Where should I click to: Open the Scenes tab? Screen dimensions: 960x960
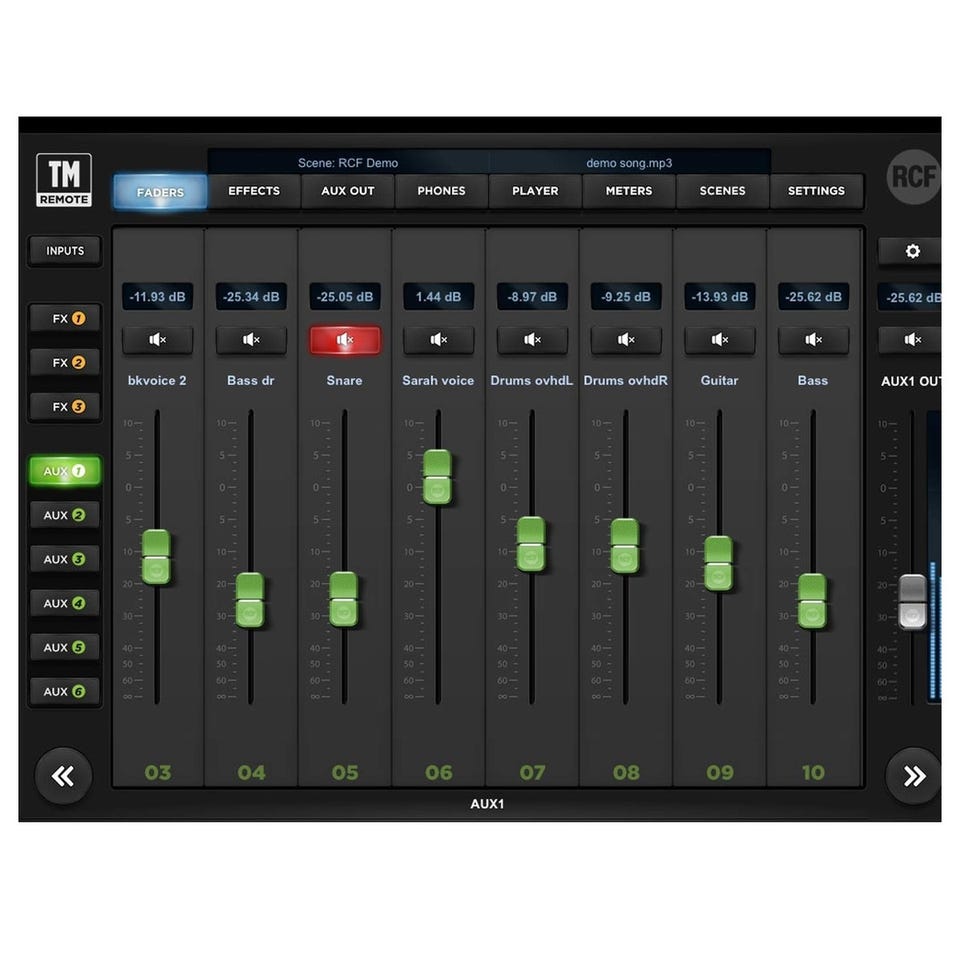722,191
